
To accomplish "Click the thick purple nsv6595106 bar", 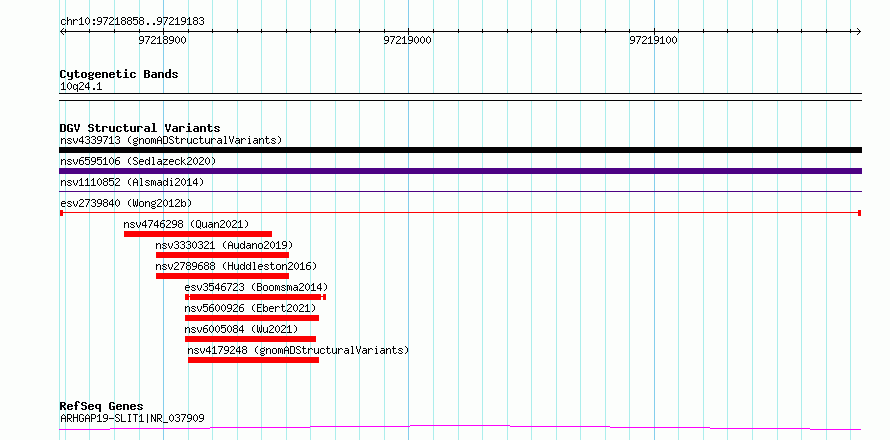I will pyautogui.click(x=460, y=171).
